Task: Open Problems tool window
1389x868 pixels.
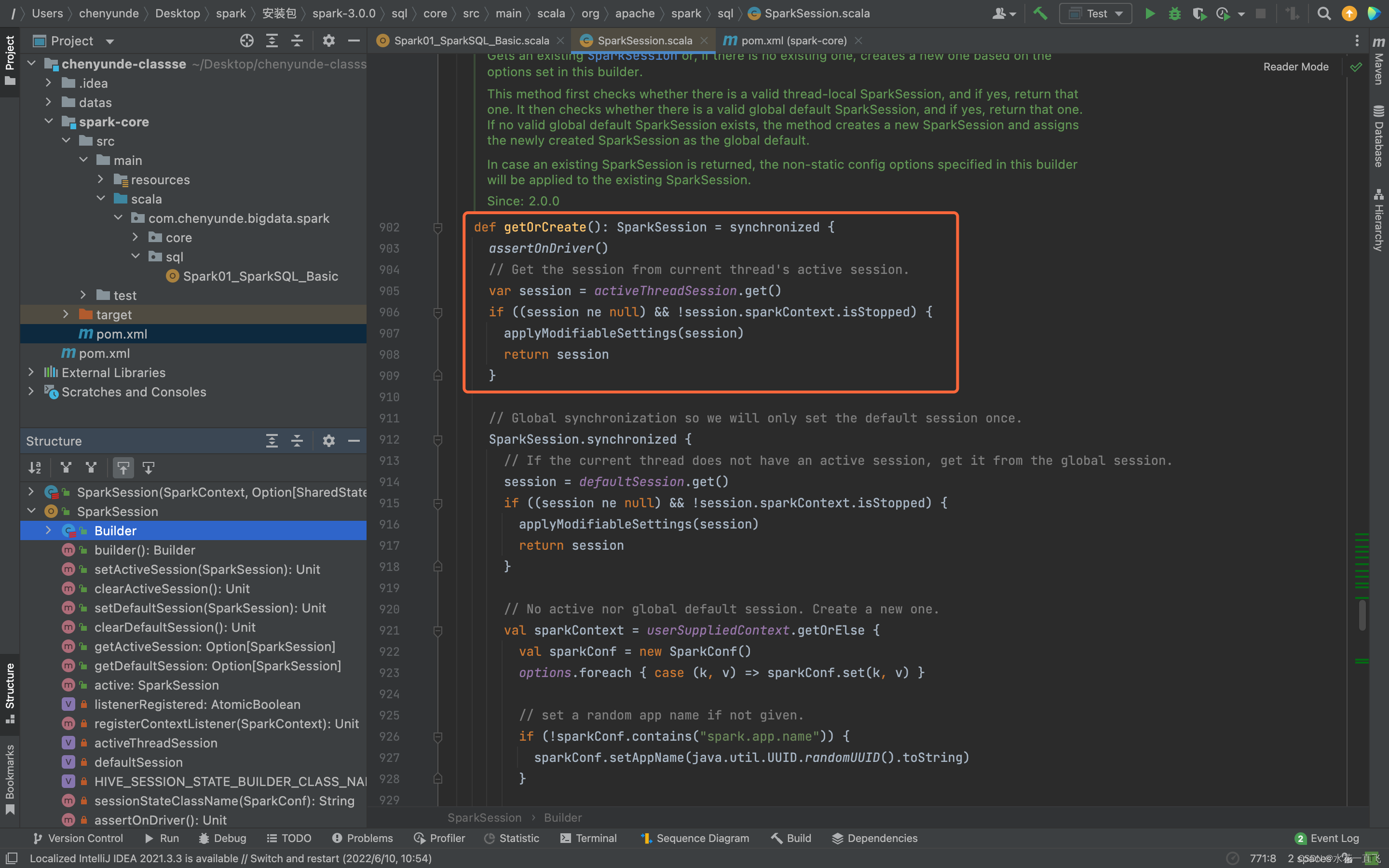Action: (x=362, y=838)
